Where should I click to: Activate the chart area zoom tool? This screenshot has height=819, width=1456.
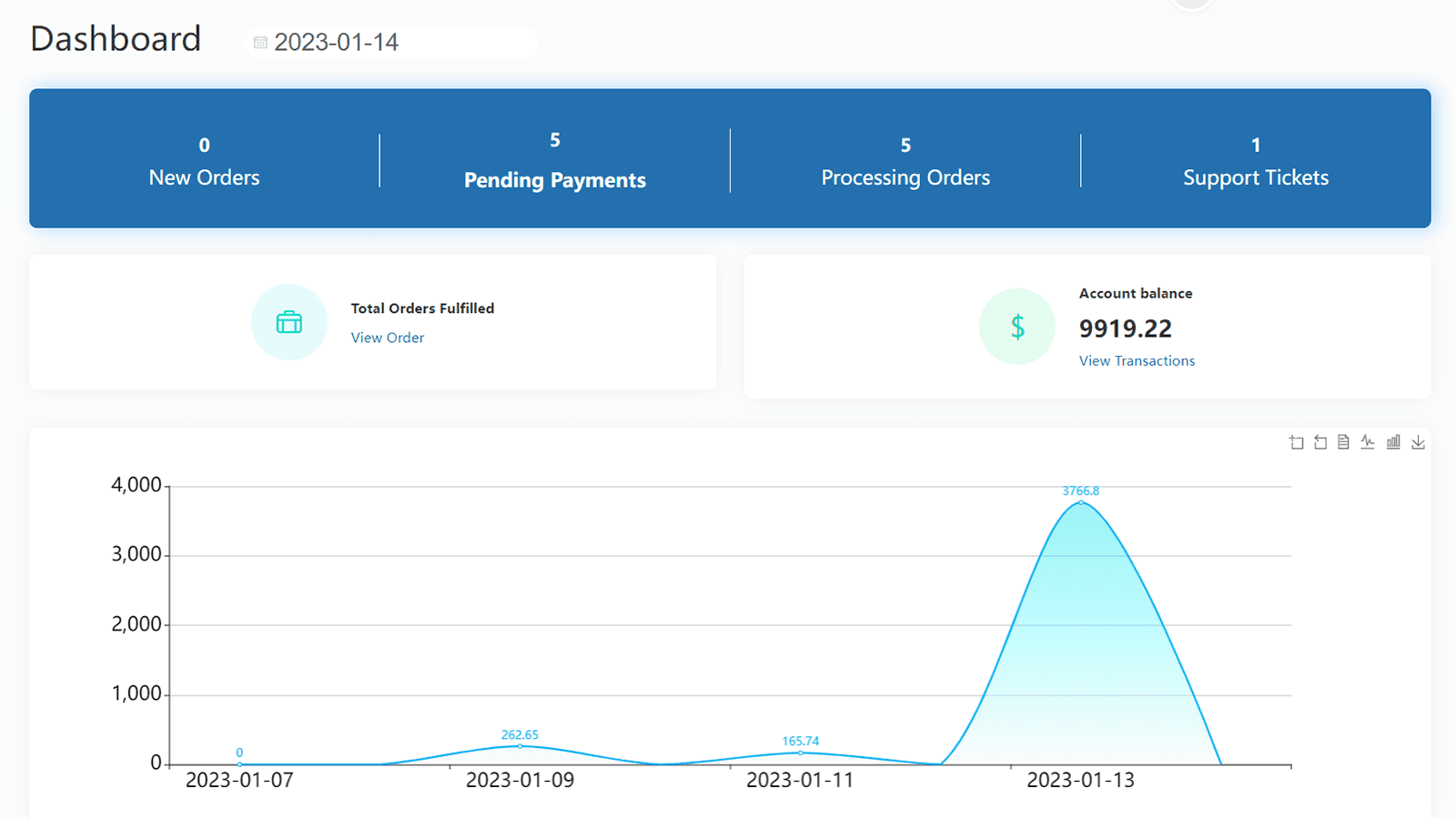pyautogui.click(x=1296, y=442)
